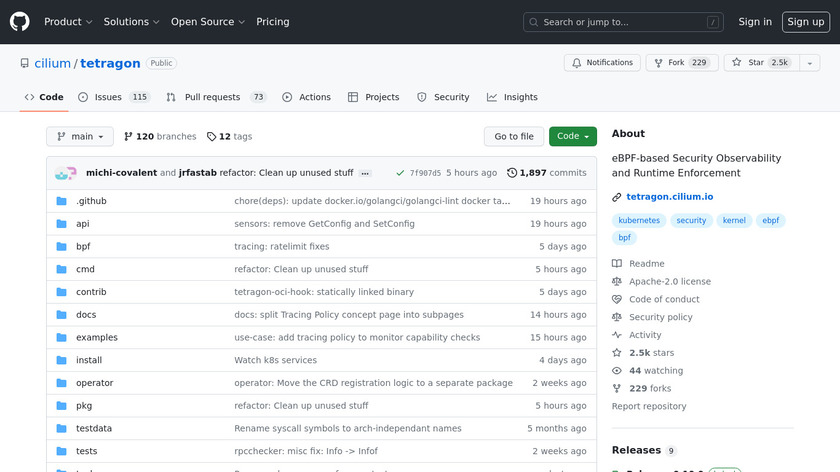The width and height of the screenshot is (840, 472).
Task: Expand the Solutions menu
Action: click(131, 21)
